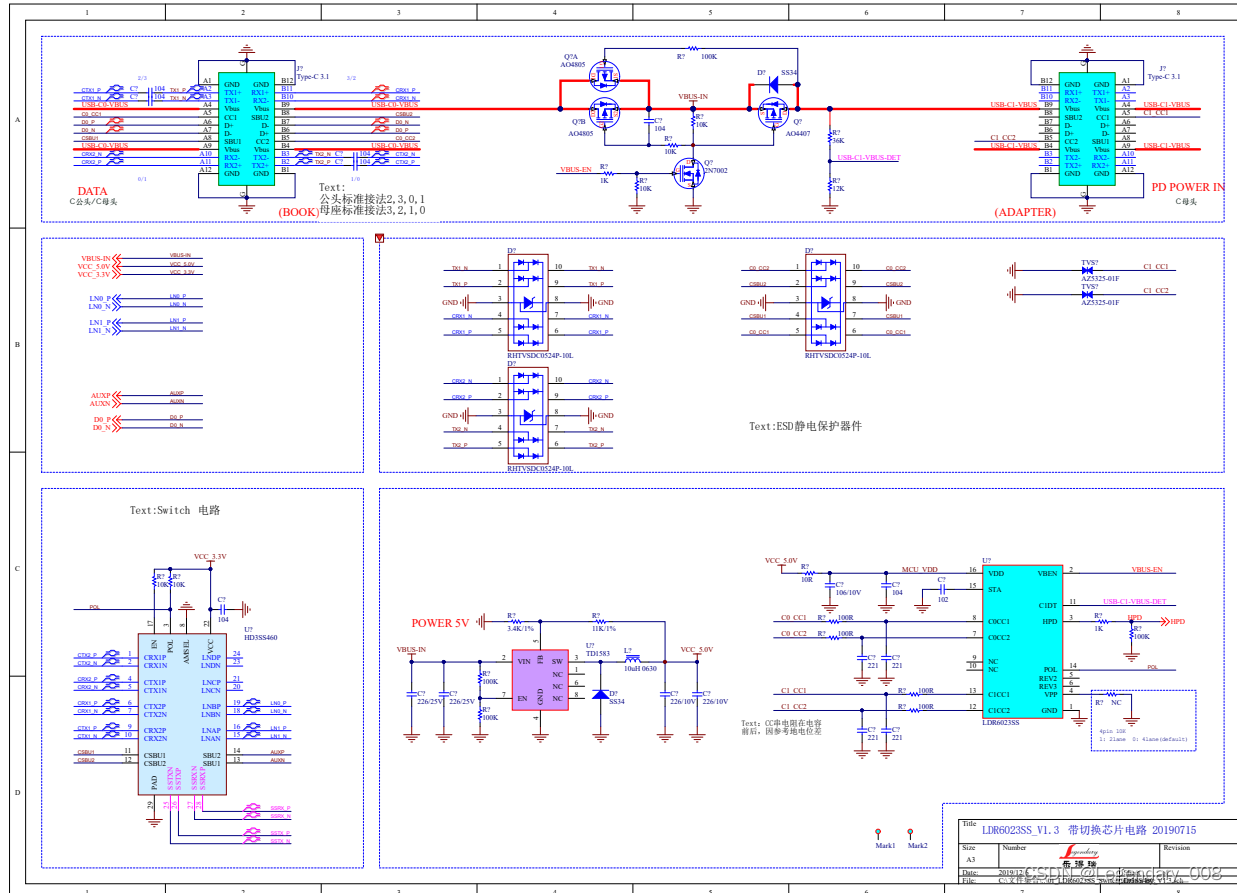
Task: Click the red marker at ESD box corner
Action: [x=379, y=237]
